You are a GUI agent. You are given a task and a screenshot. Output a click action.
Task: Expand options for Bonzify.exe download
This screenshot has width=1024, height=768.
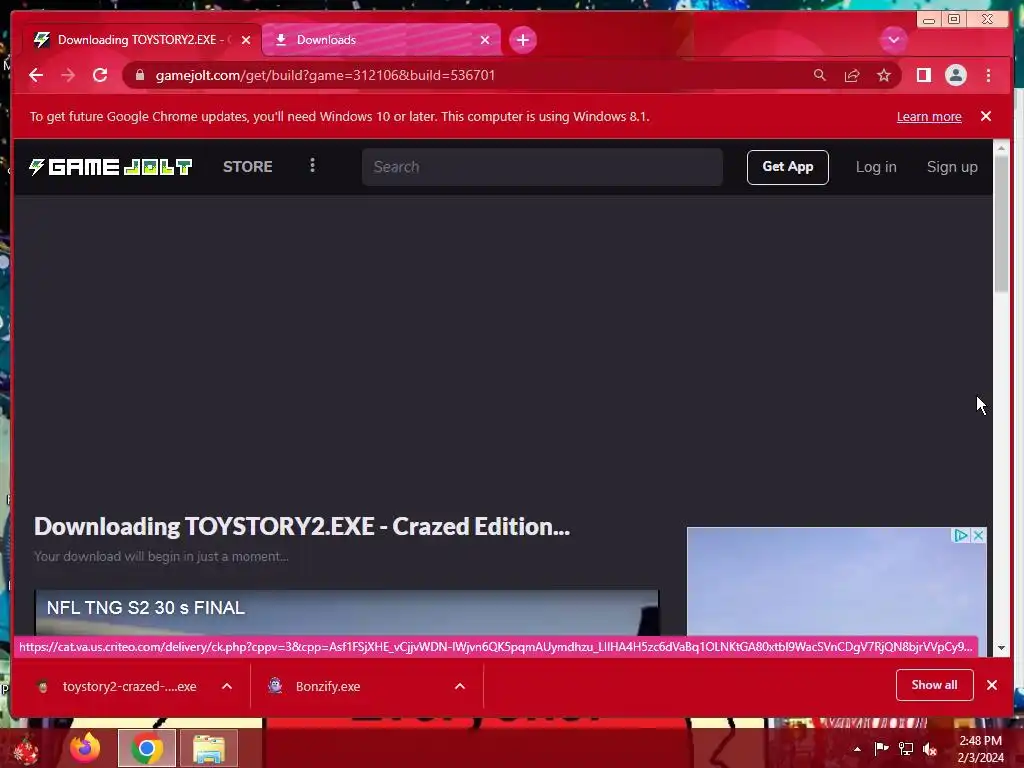point(460,686)
